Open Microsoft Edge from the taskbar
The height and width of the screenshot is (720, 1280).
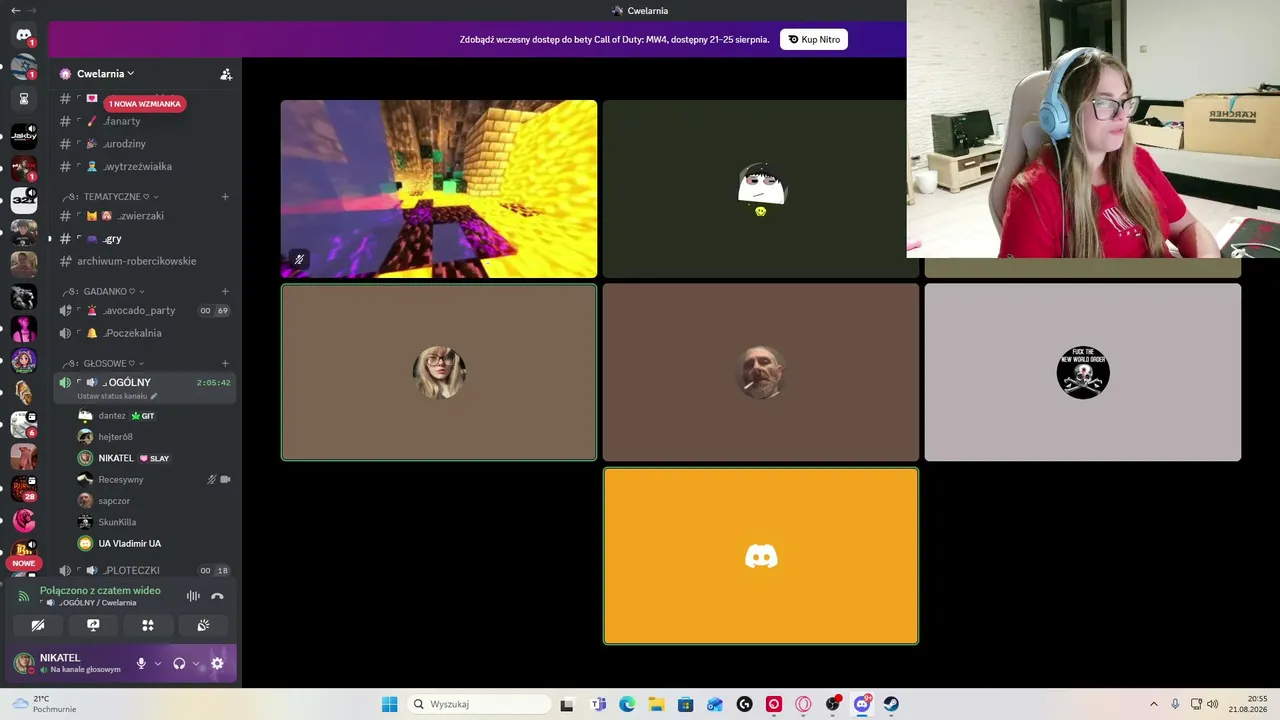coord(627,704)
